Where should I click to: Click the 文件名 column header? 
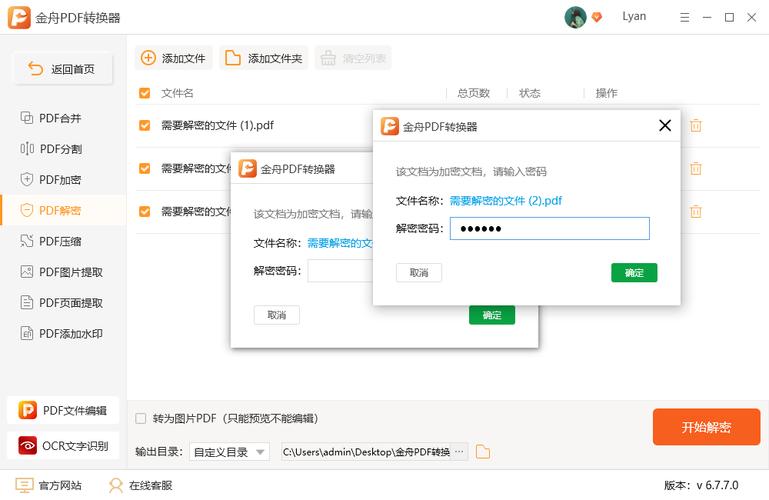[178, 93]
